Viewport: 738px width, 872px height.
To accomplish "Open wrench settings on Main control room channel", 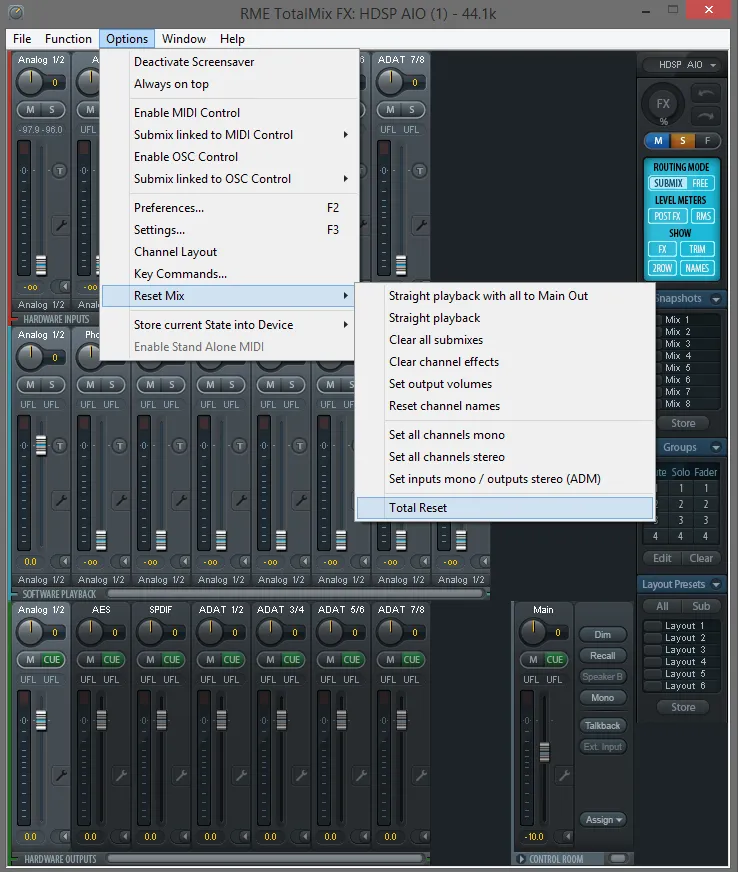I will tap(564, 775).
